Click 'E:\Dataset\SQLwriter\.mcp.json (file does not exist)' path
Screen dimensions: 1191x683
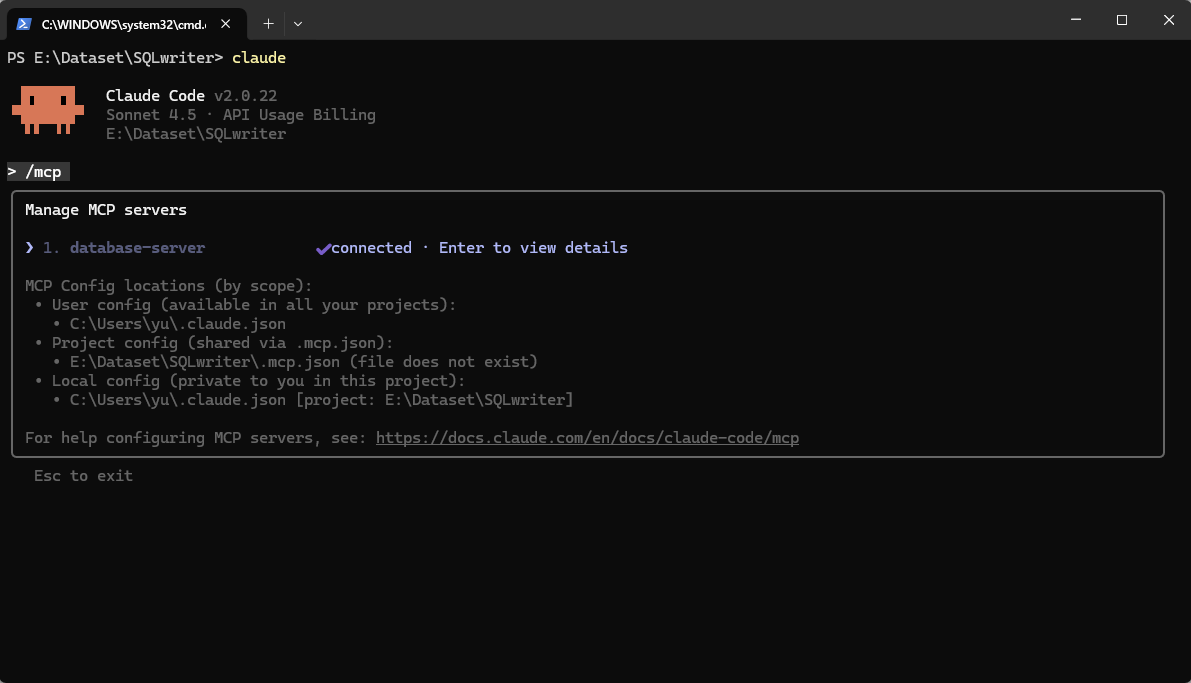coord(304,362)
